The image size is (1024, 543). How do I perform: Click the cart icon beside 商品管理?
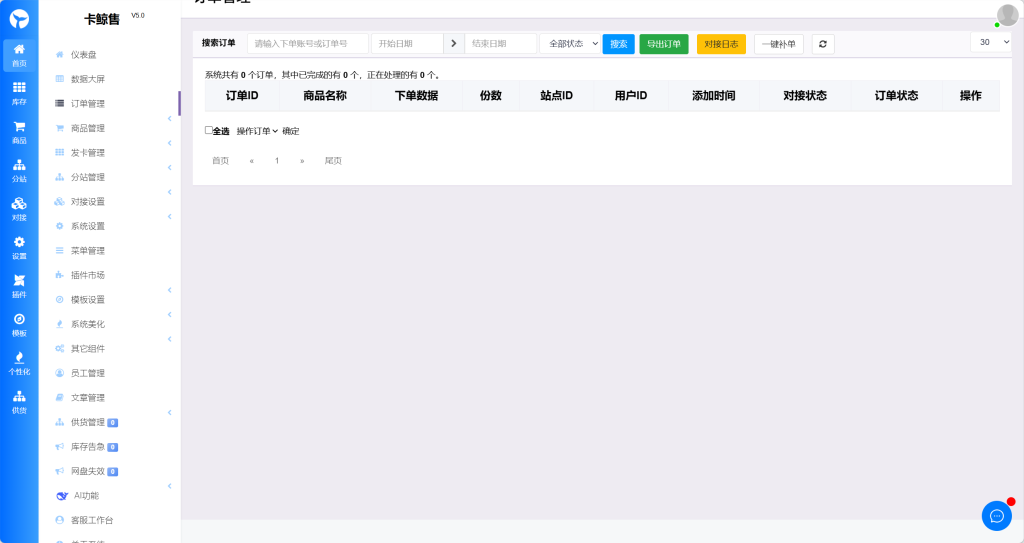pyautogui.click(x=59, y=128)
